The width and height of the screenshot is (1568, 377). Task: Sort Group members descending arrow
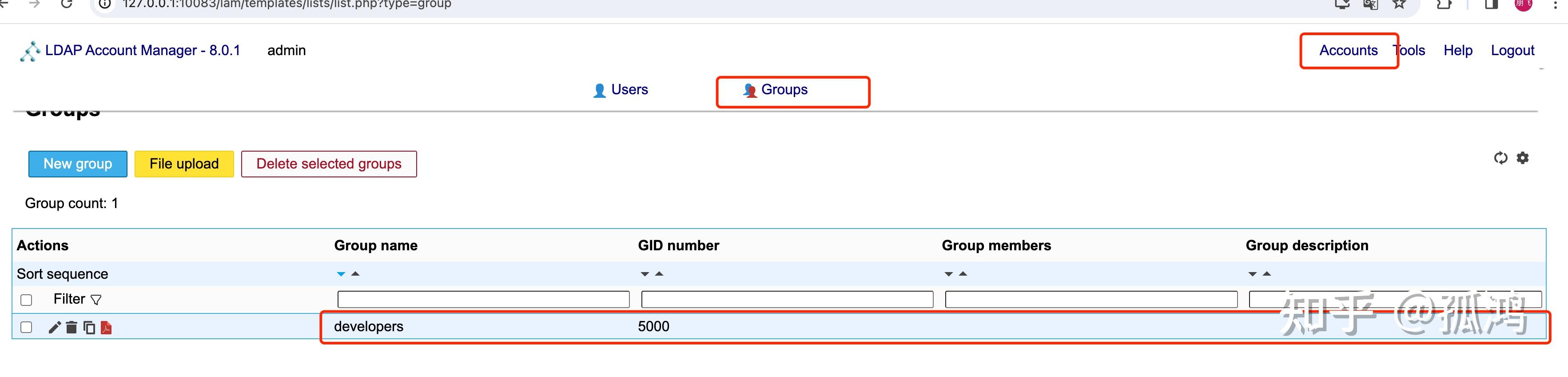948,274
